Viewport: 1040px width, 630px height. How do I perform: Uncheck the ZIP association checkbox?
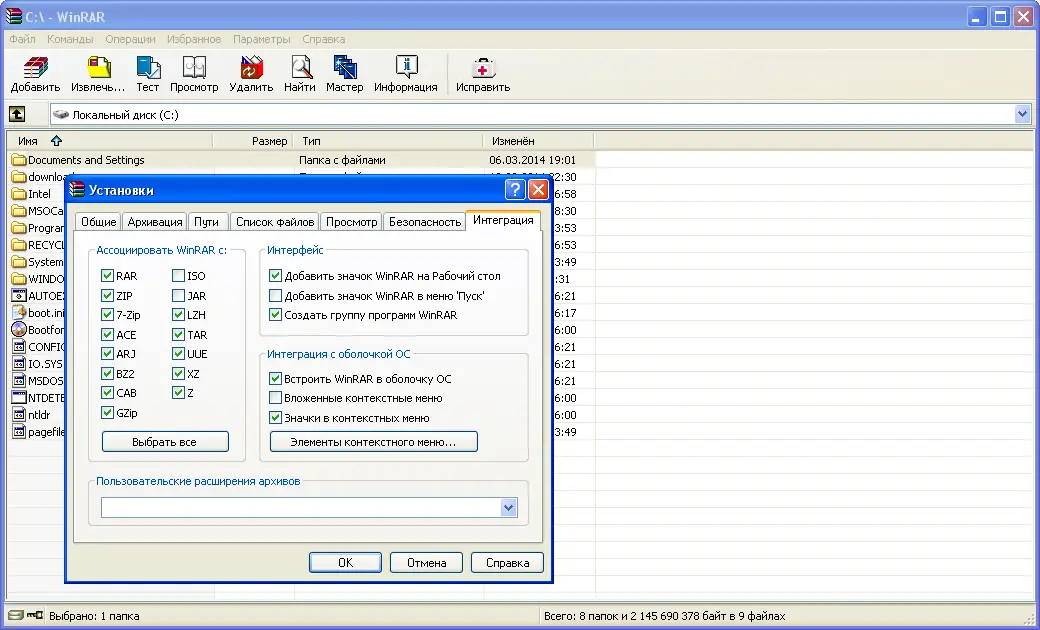pyautogui.click(x=107, y=296)
